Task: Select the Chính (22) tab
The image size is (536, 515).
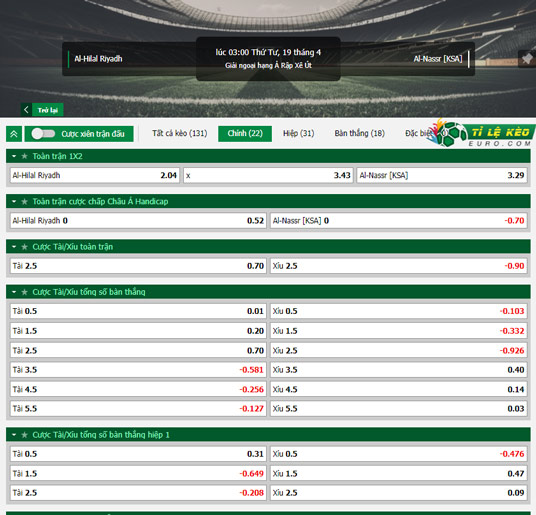Action: pyautogui.click(x=245, y=133)
